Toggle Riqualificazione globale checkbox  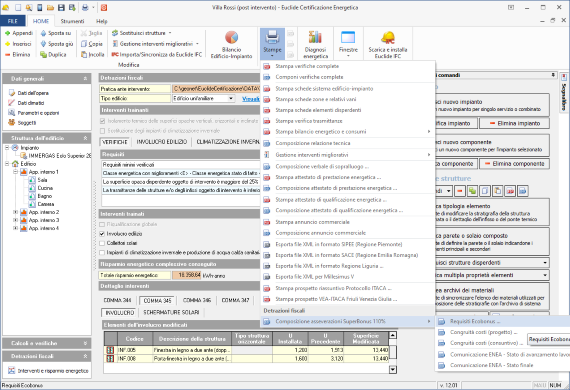click(x=102, y=224)
